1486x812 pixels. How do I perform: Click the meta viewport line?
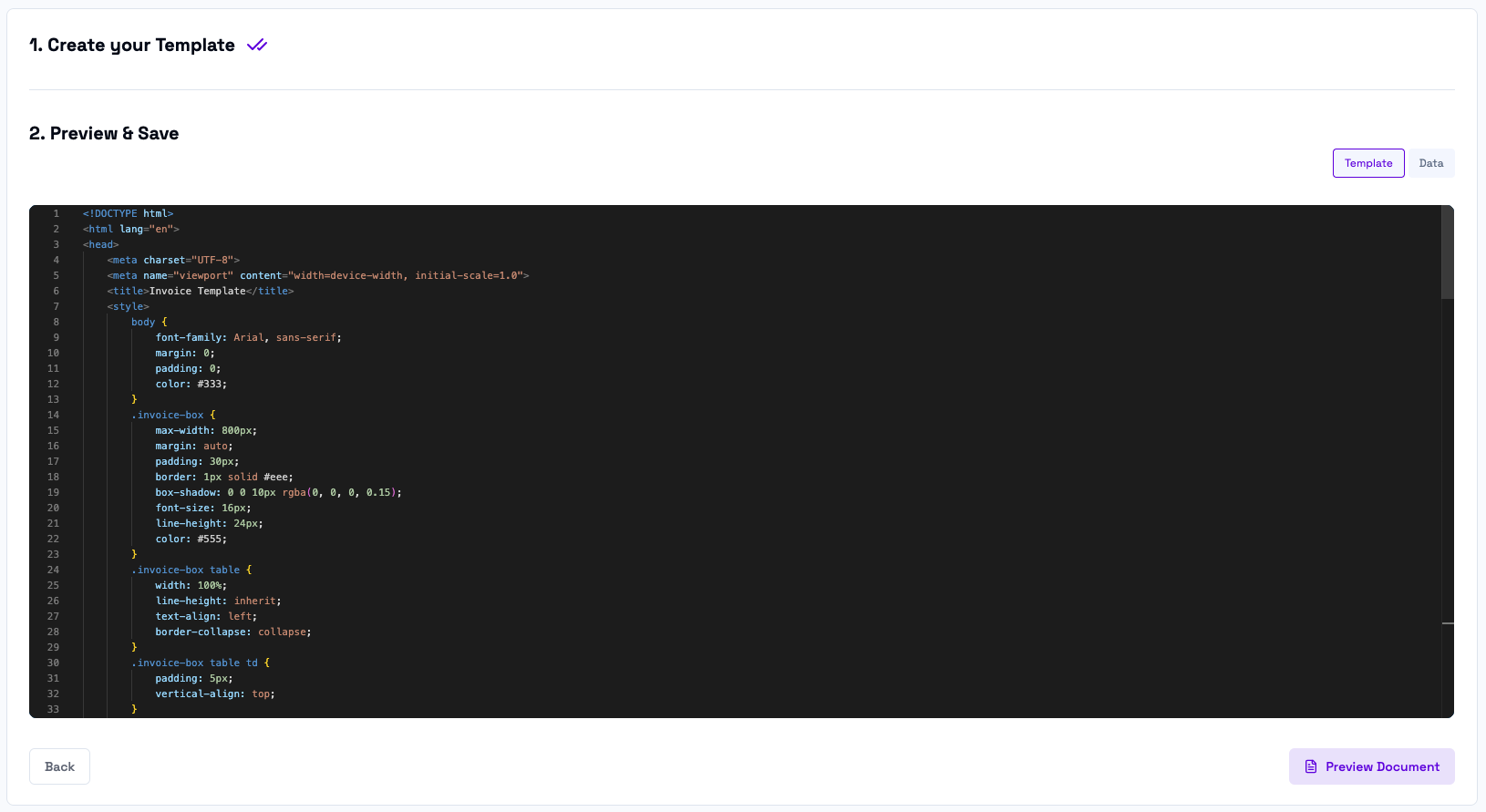[x=317, y=275]
